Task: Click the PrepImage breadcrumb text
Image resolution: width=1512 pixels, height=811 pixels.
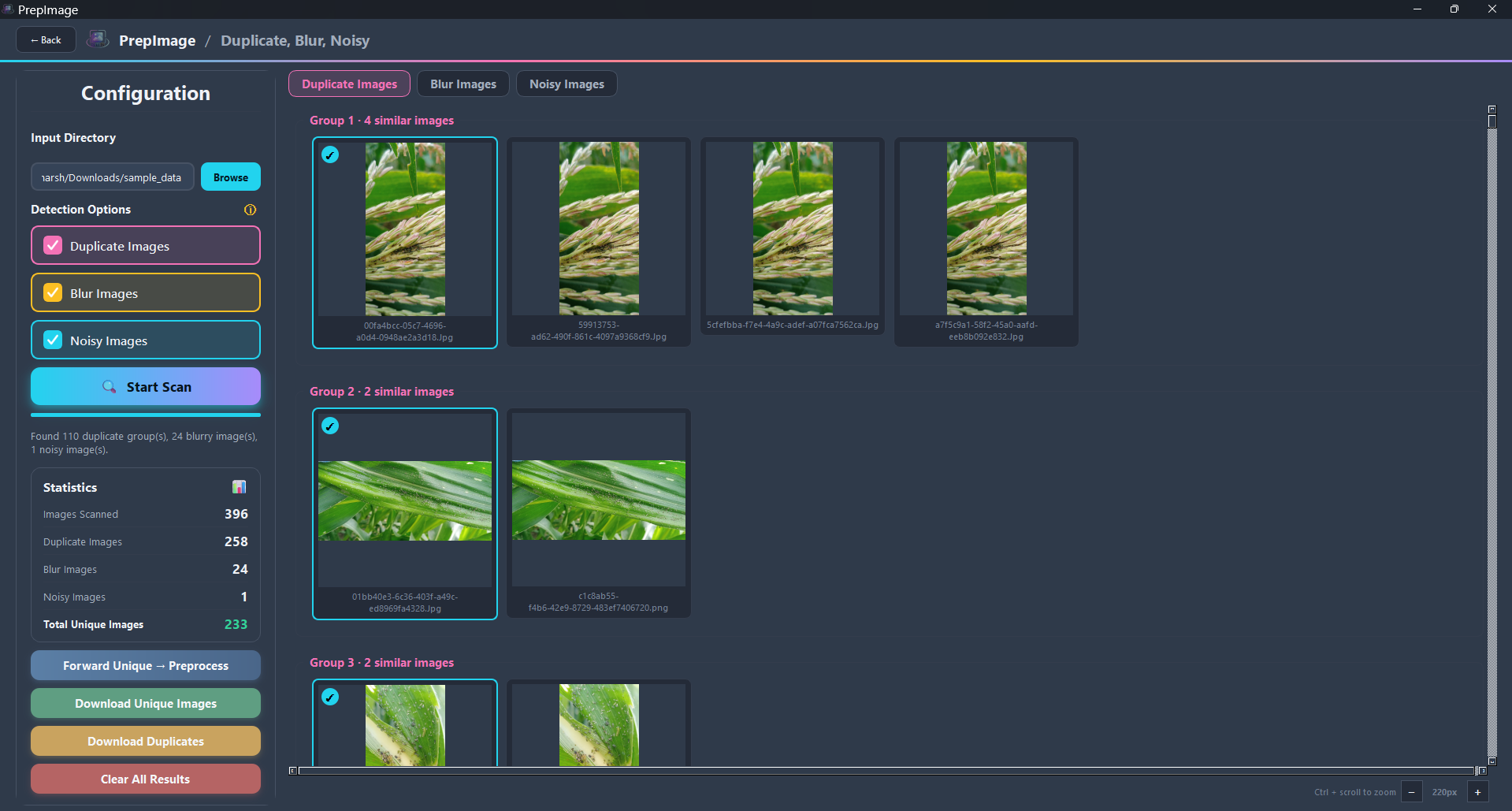Action: point(157,40)
